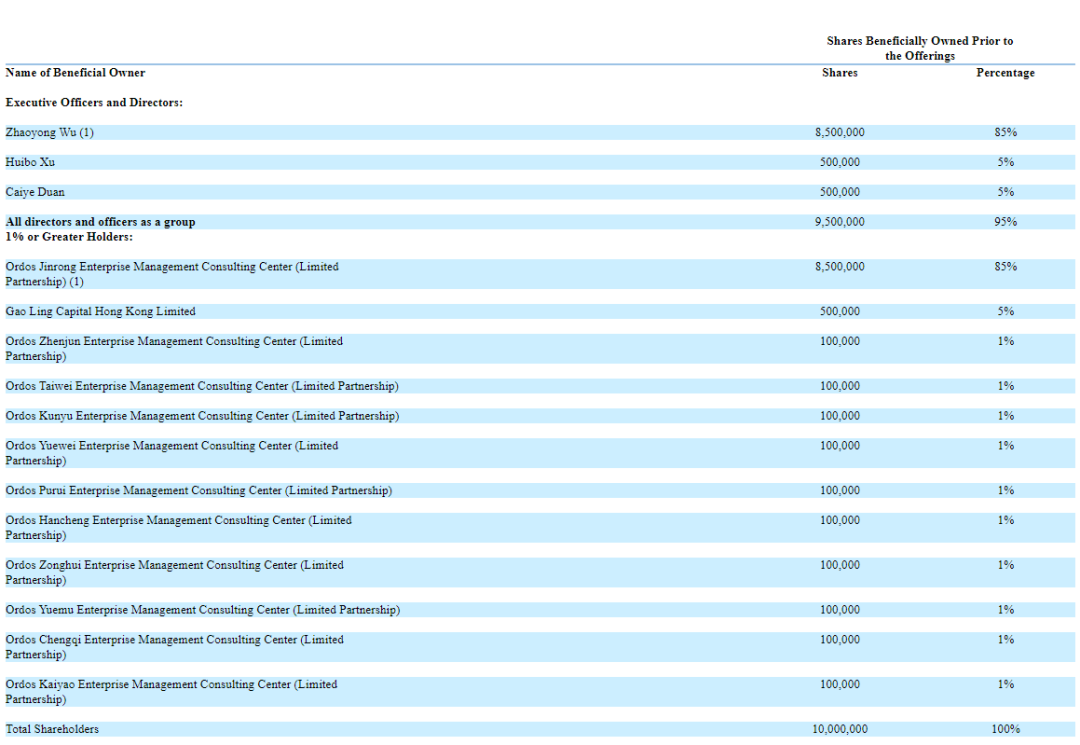Select Ordos Zhenjun's 100,000 shares value
The width and height of the screenshot is (1080, 745).
click(x=840, y=342)
